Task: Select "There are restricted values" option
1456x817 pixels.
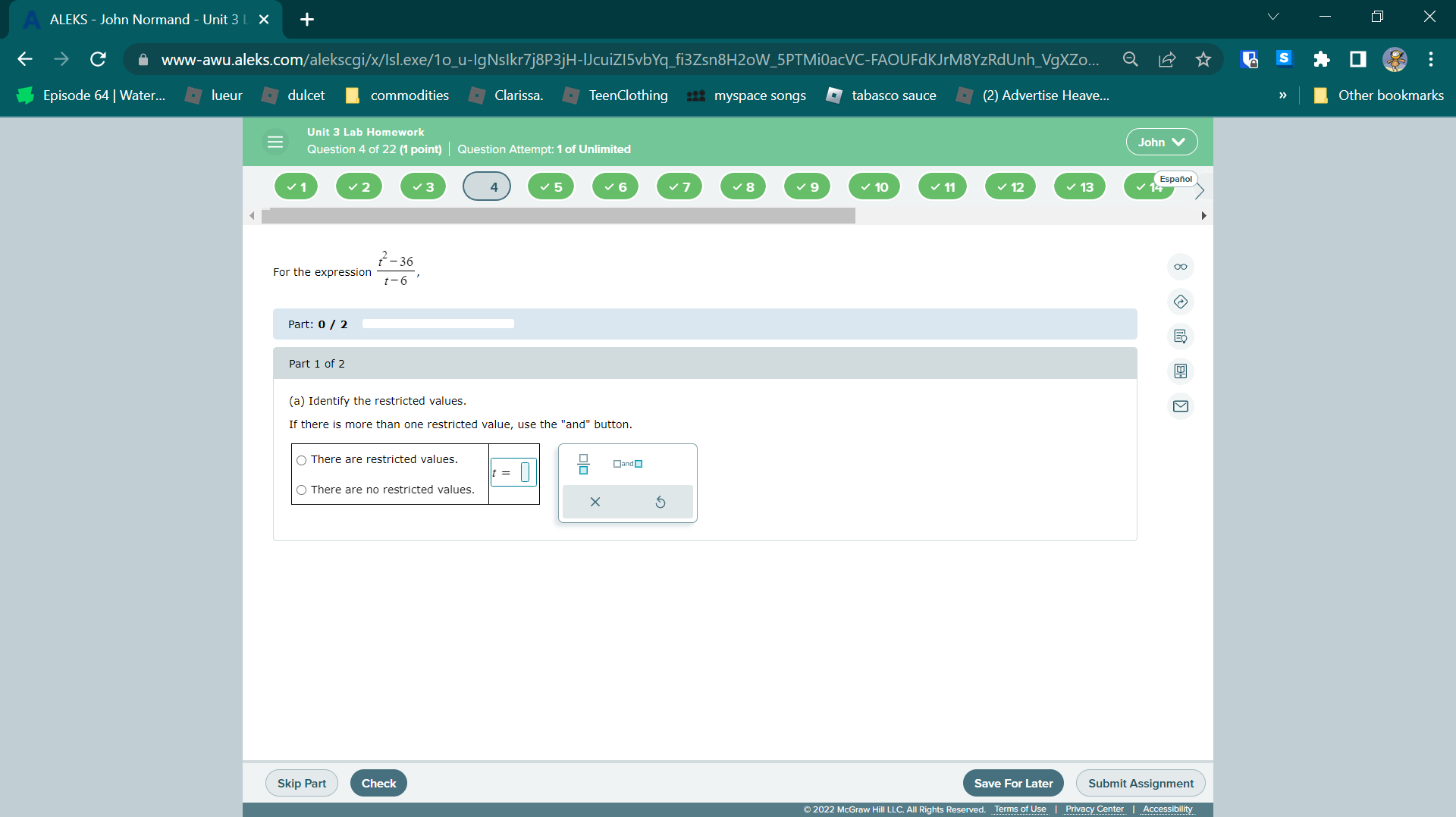Action: point(302,460)
